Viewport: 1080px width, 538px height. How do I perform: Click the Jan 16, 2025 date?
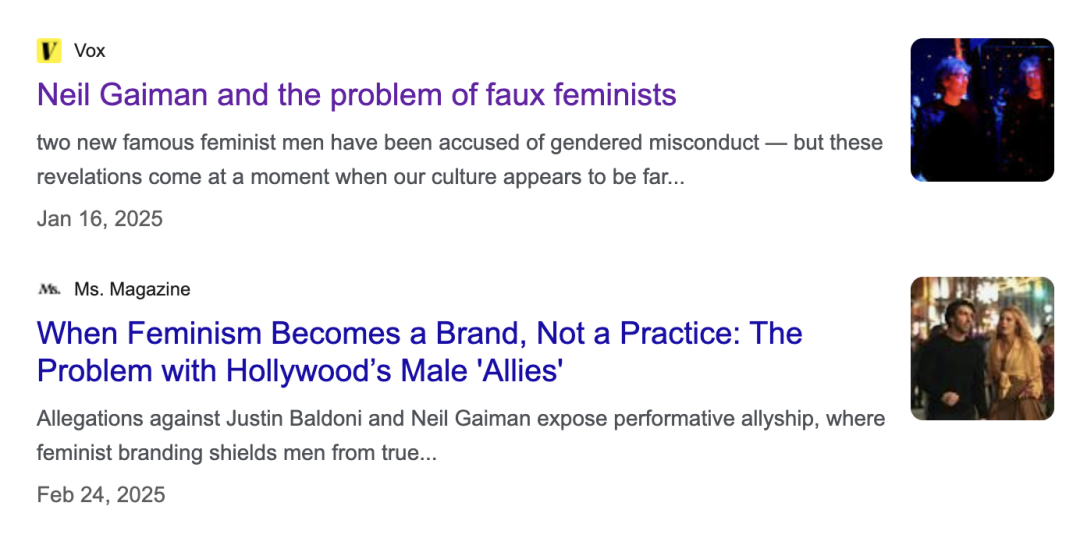click(x=99, y=218)
